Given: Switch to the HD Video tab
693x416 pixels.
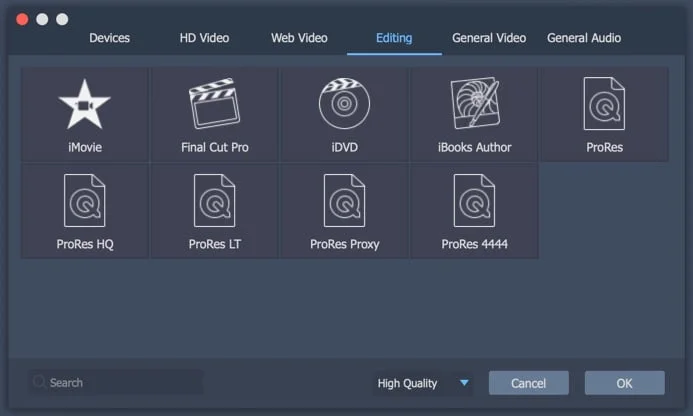Looking at the screenshot, I should (204, 38).
